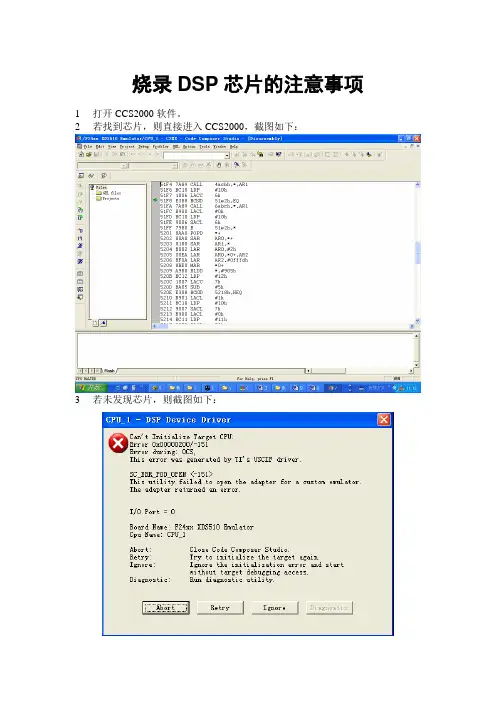The image size is (496, 702).
Task: Close the CPU_1 DSP Device Driver dialog
Action: click(384, 419)
